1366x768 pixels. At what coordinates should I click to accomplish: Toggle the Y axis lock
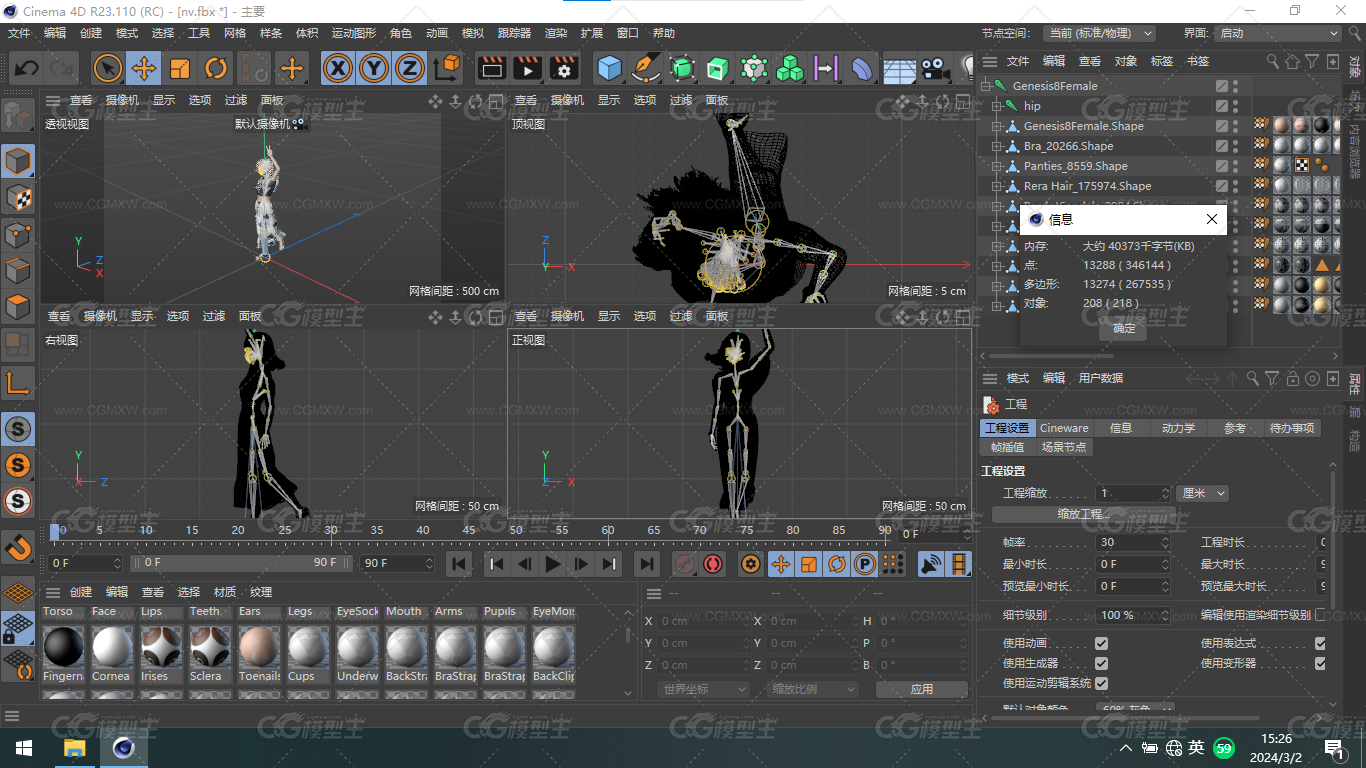pyautogui.click(x=374, y=68)
